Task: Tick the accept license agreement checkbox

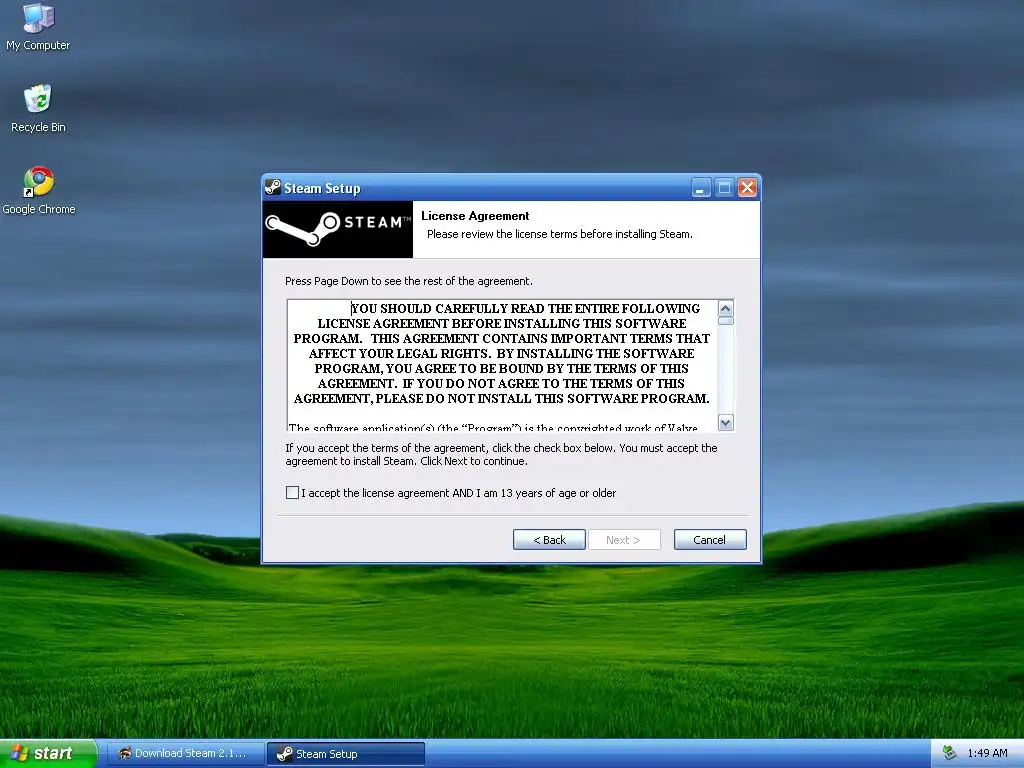Action: pos(293,492)
